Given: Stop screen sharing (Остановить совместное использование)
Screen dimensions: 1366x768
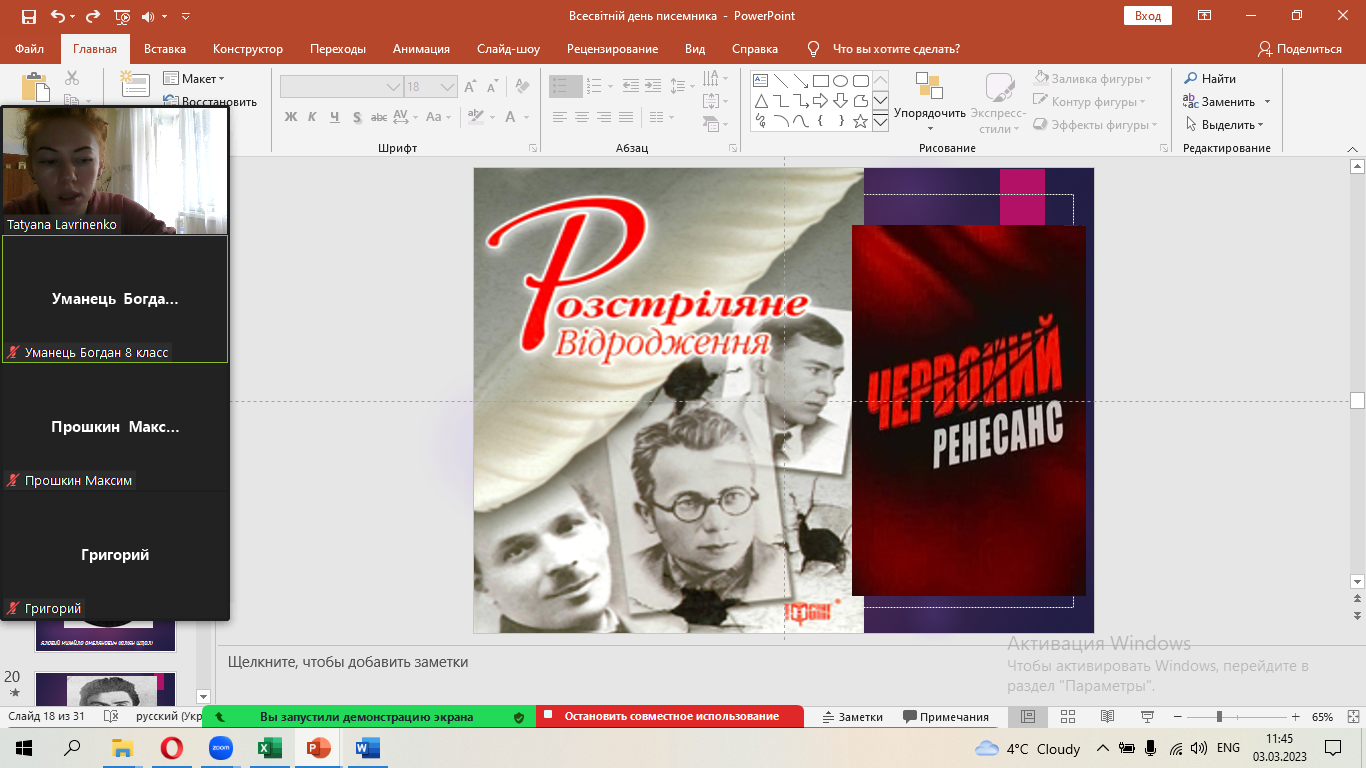Looking at the screenshot, I should (x=670, y=716).
